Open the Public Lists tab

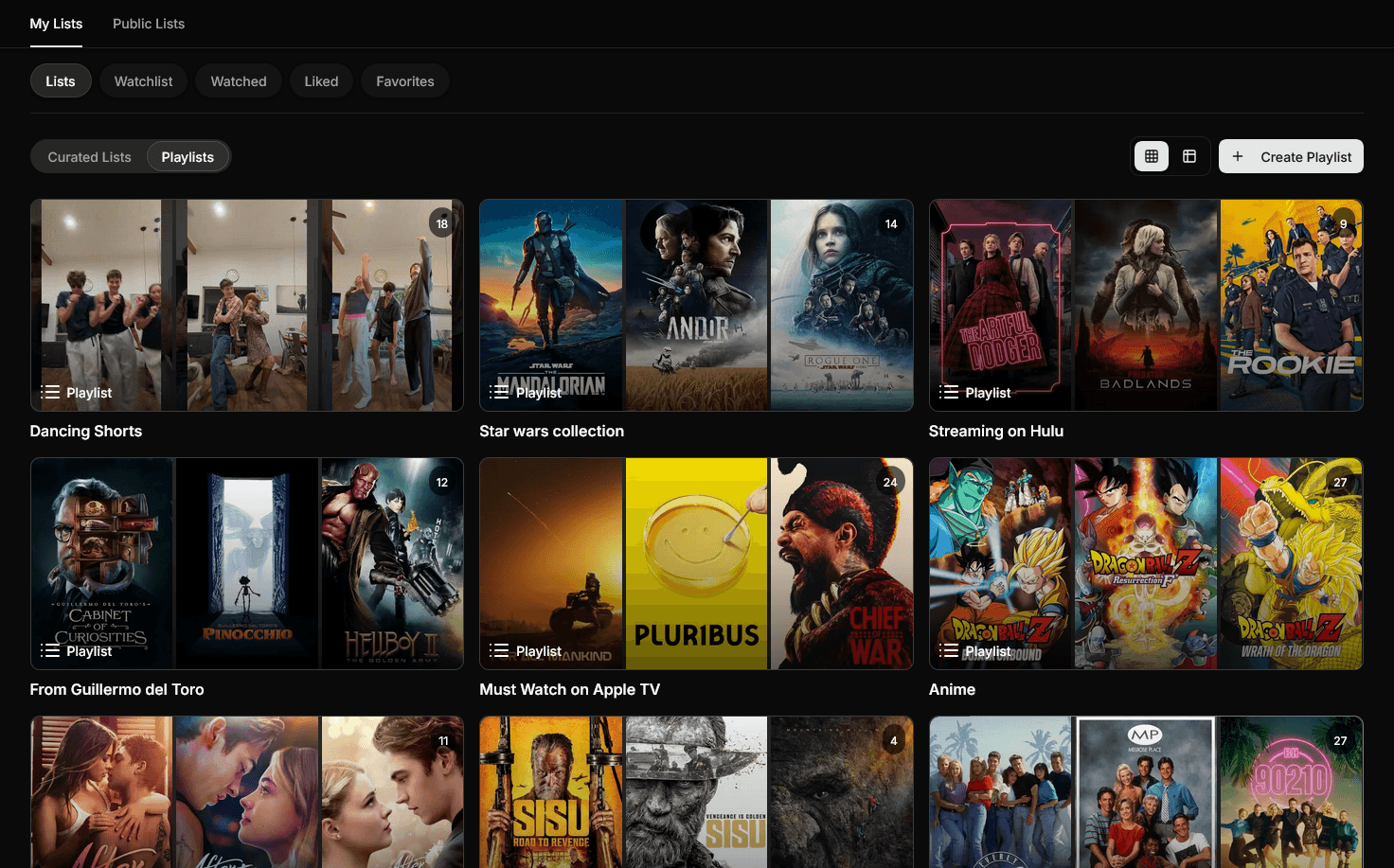(x=149, y=24)
